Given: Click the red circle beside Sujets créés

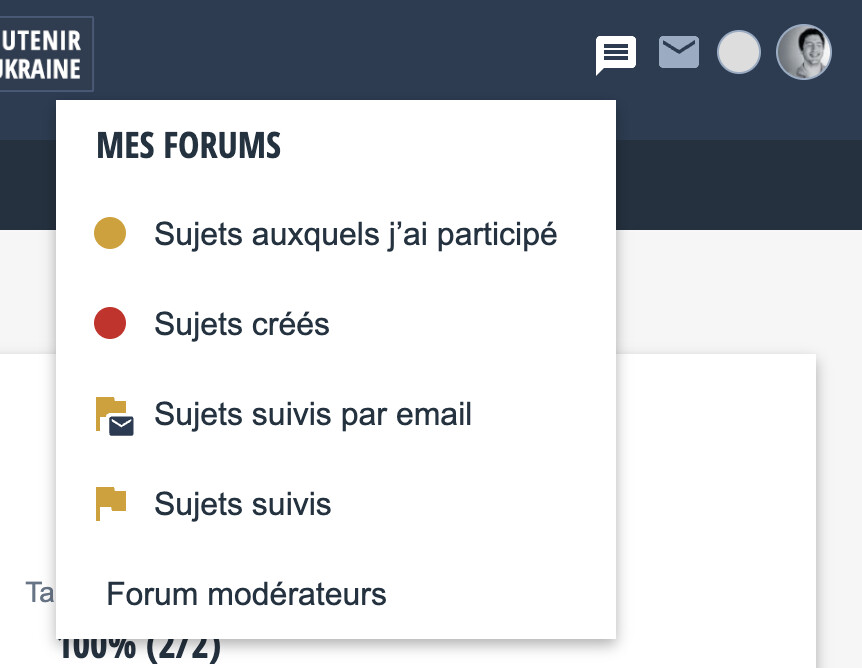Looking at the screenshot, I should (x=110, y=324).
